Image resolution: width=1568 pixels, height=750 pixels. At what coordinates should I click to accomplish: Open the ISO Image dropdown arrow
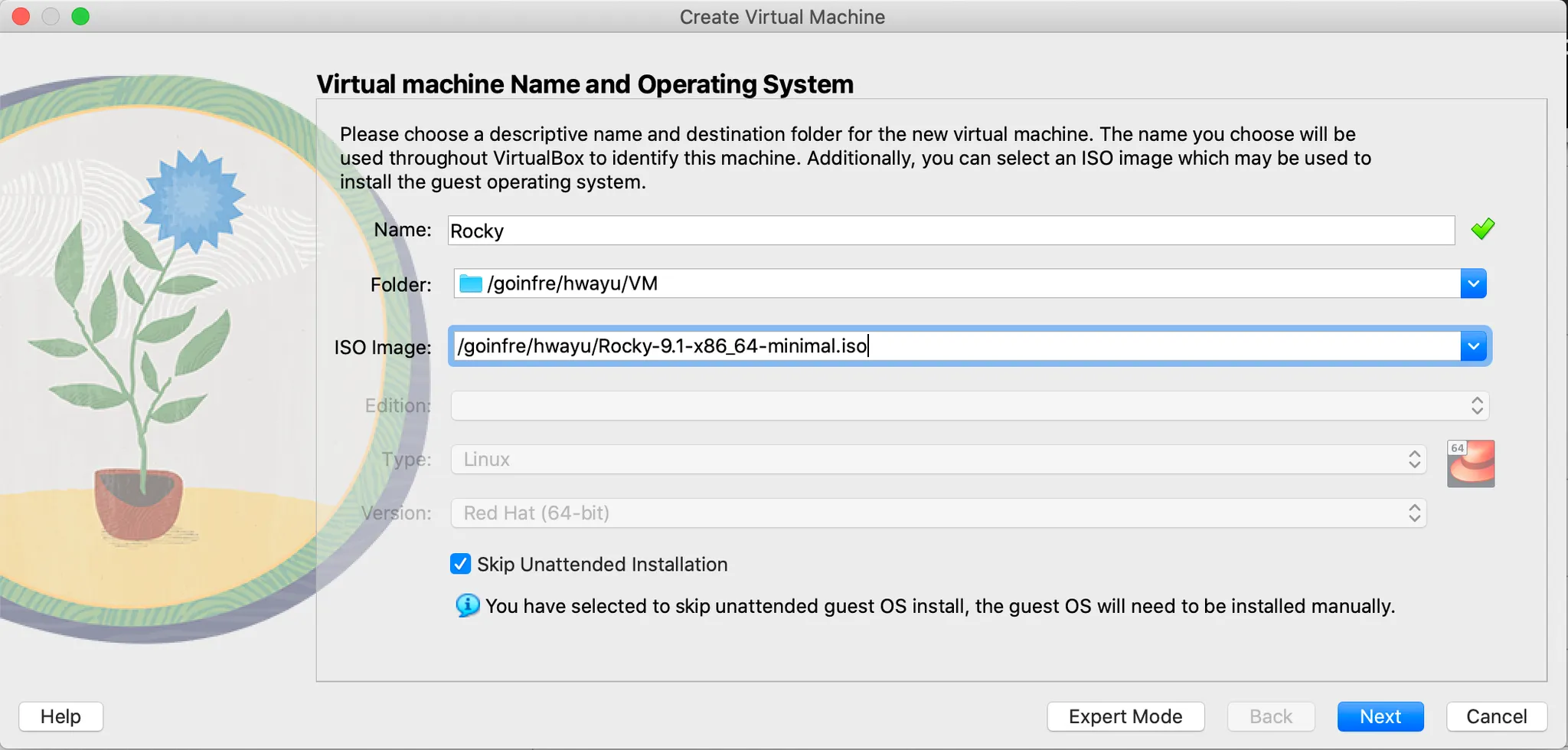click(x=1473, y=346)
